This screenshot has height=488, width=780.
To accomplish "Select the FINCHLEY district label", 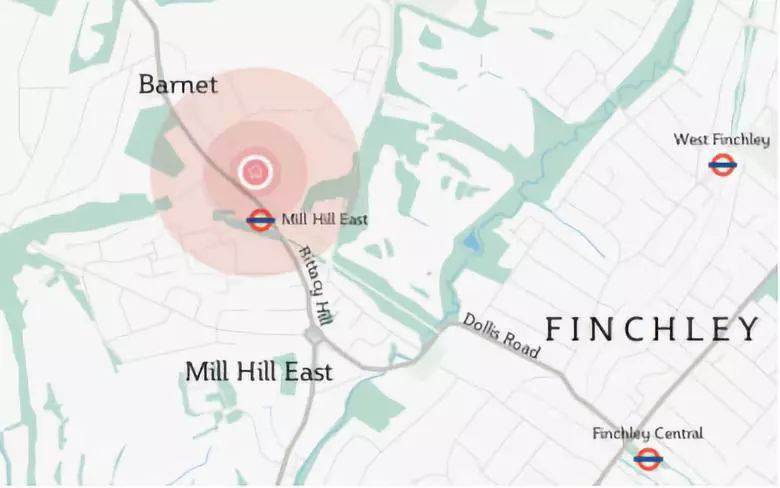I will (x=652, y=329).
